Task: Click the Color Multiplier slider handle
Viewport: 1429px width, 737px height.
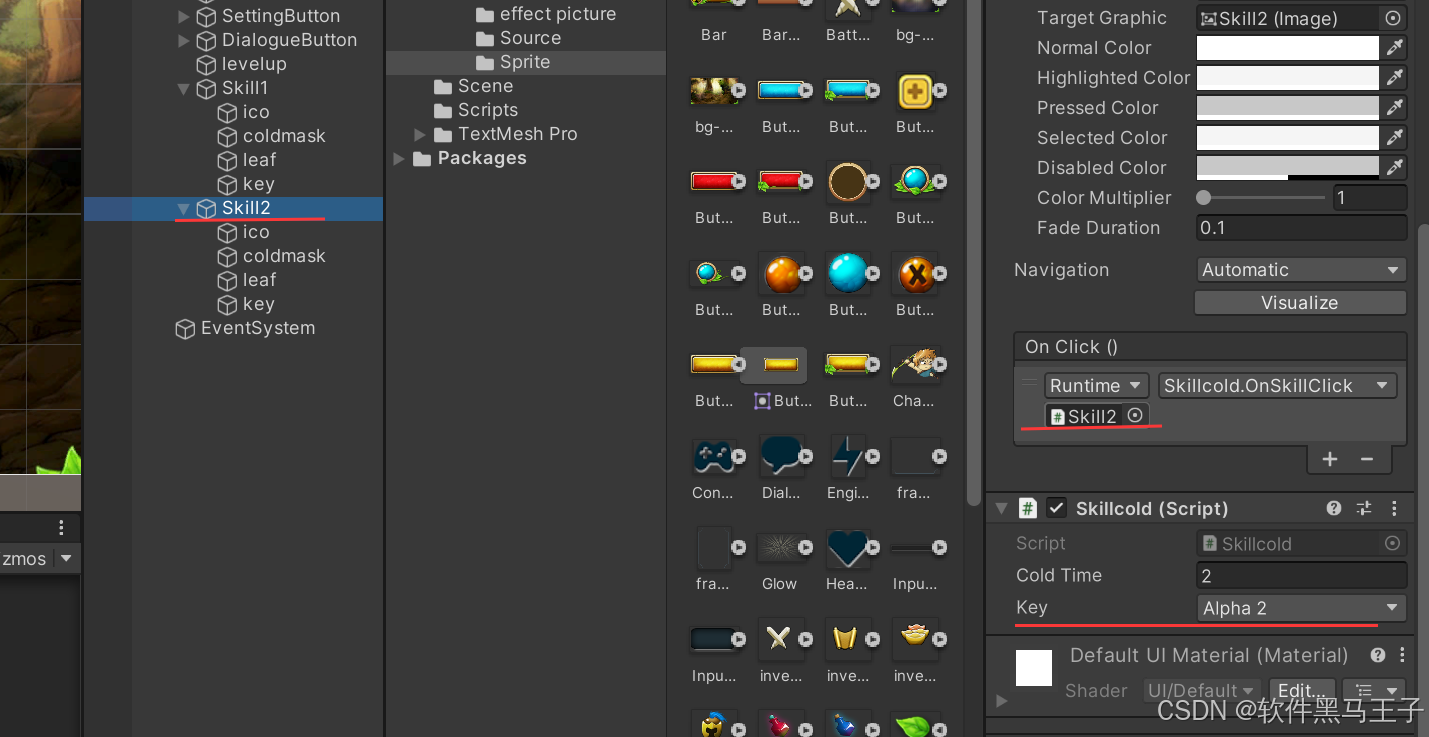Action: [x=1204, y=198]
